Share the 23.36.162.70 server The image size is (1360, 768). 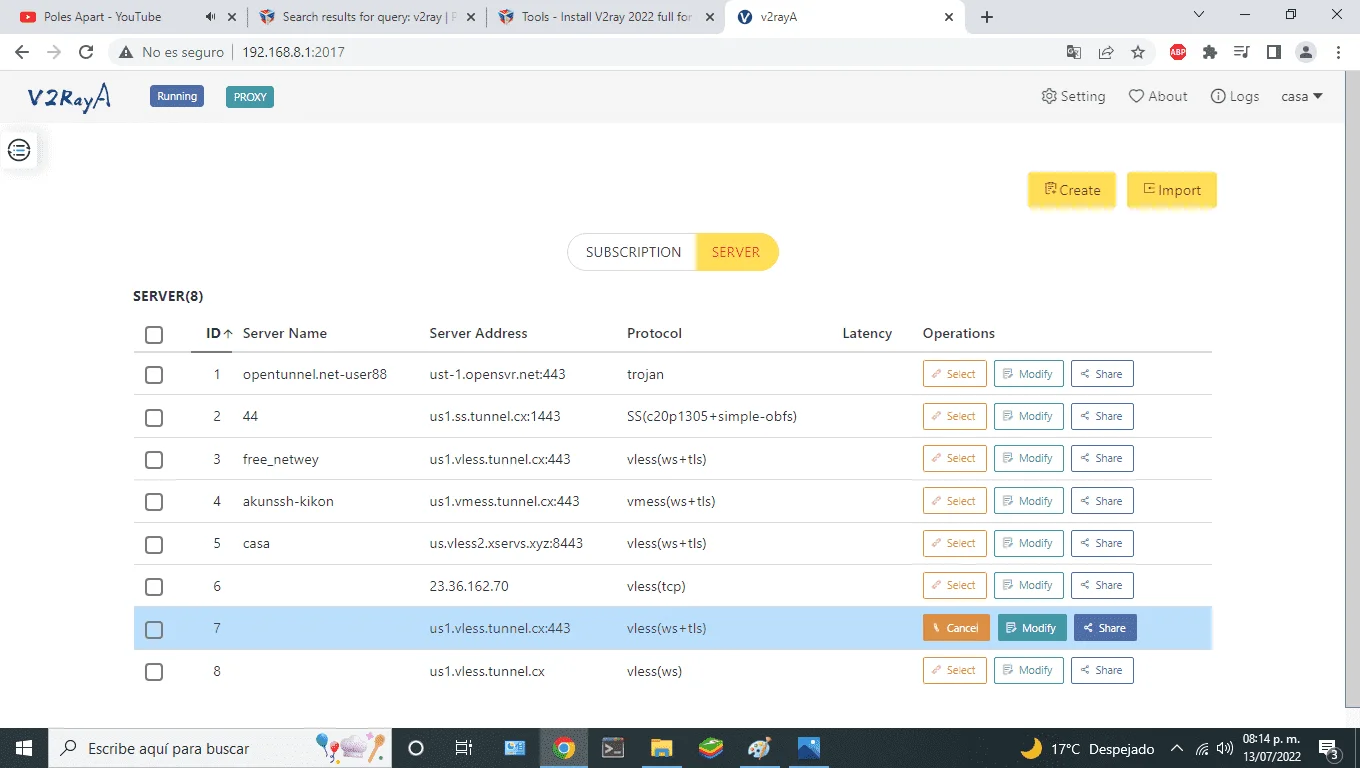1102,585
